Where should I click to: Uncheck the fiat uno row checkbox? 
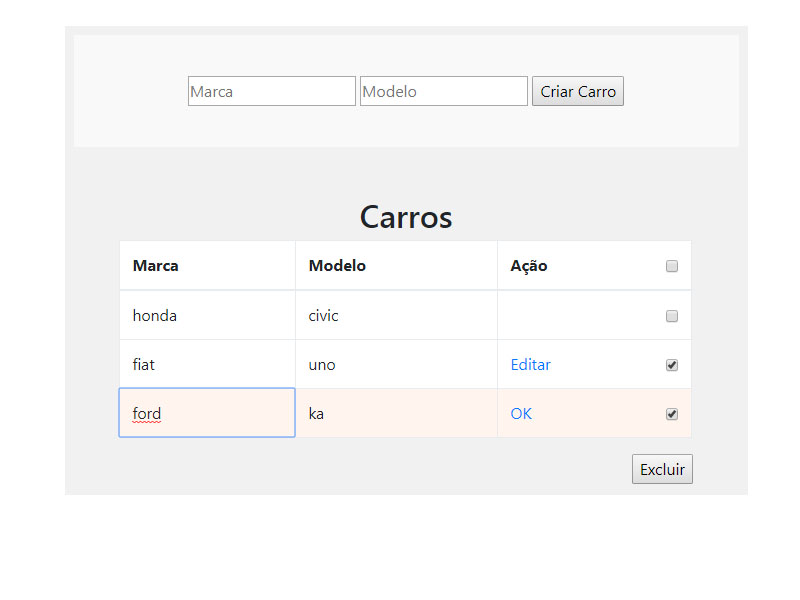coord(671,365)
